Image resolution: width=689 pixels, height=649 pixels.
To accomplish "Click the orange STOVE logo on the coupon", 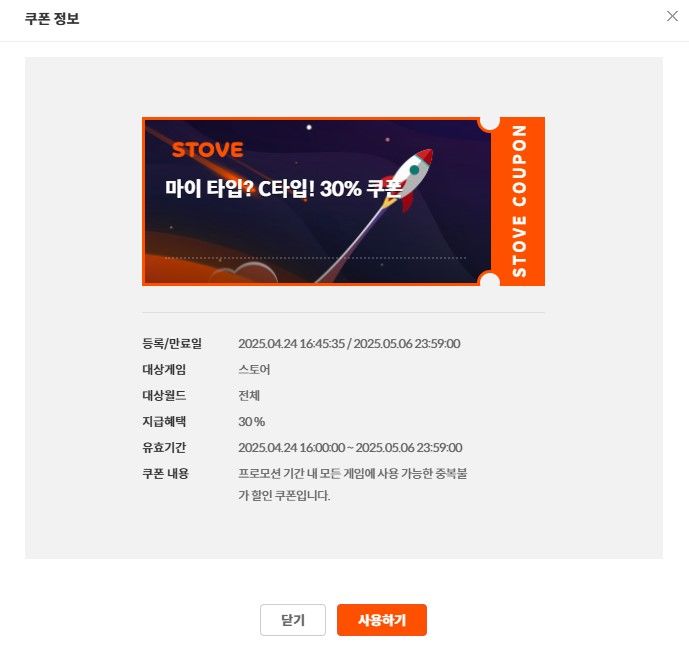I will click(x=207, y=150).
